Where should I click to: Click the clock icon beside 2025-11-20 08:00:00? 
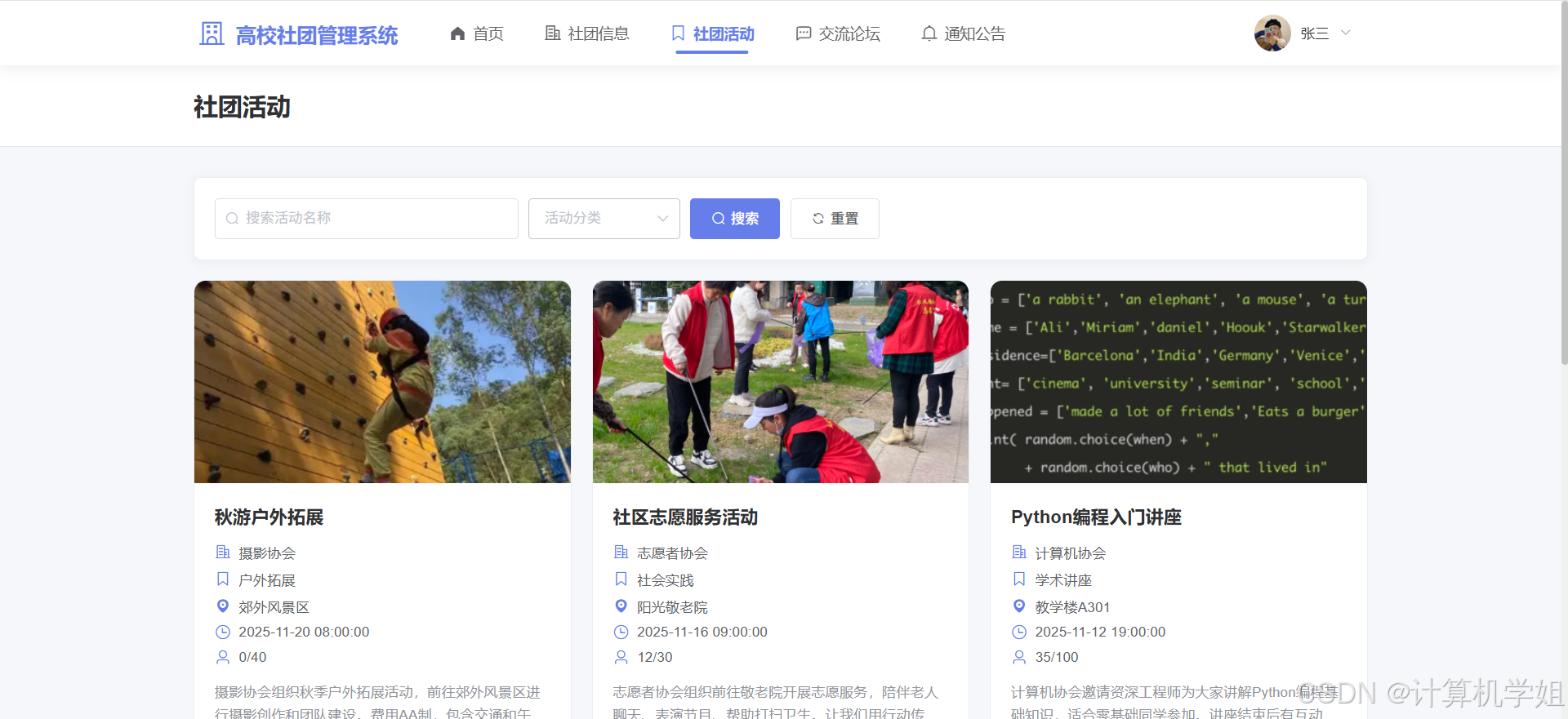click(223, 632)
